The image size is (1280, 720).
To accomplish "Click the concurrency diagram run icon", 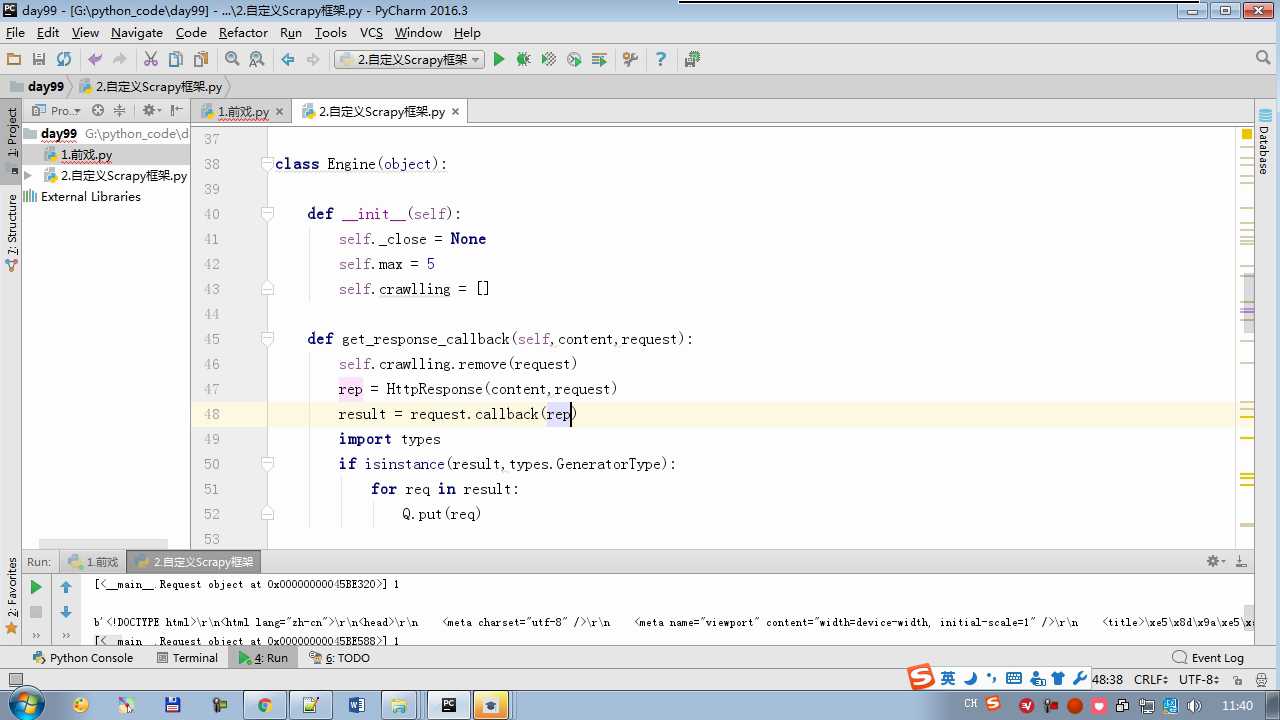I will click(599, 60).
